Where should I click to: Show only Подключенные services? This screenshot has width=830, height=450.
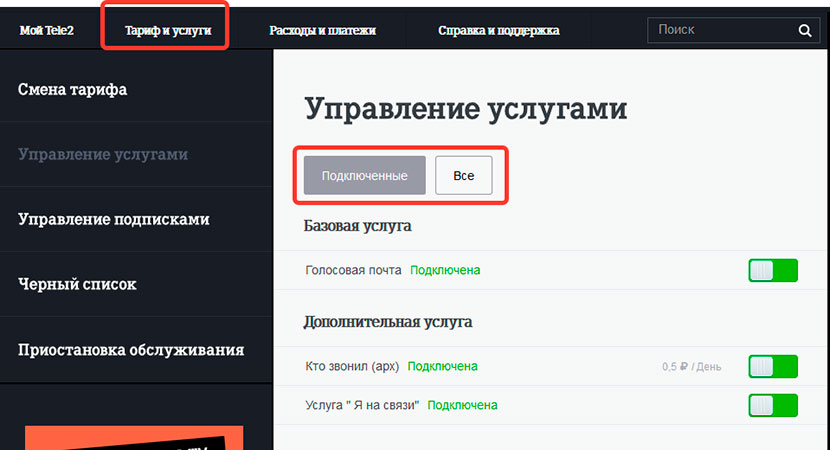(364, 175)
